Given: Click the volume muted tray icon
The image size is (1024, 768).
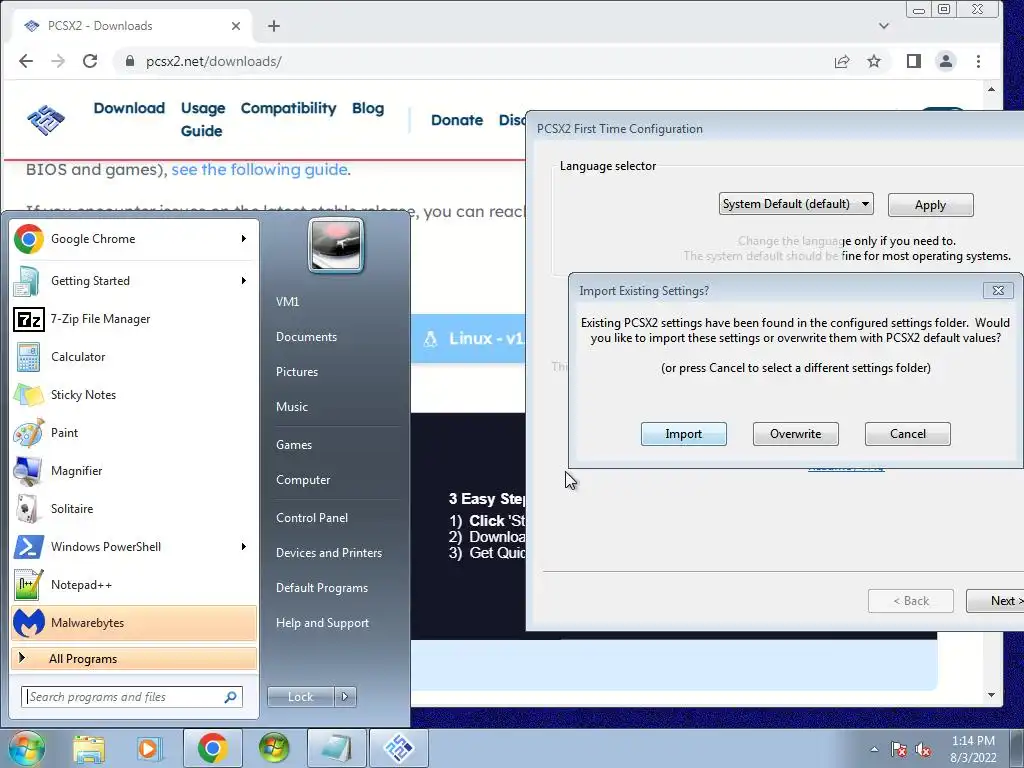Looking at the screenshot, I should 923,750.
